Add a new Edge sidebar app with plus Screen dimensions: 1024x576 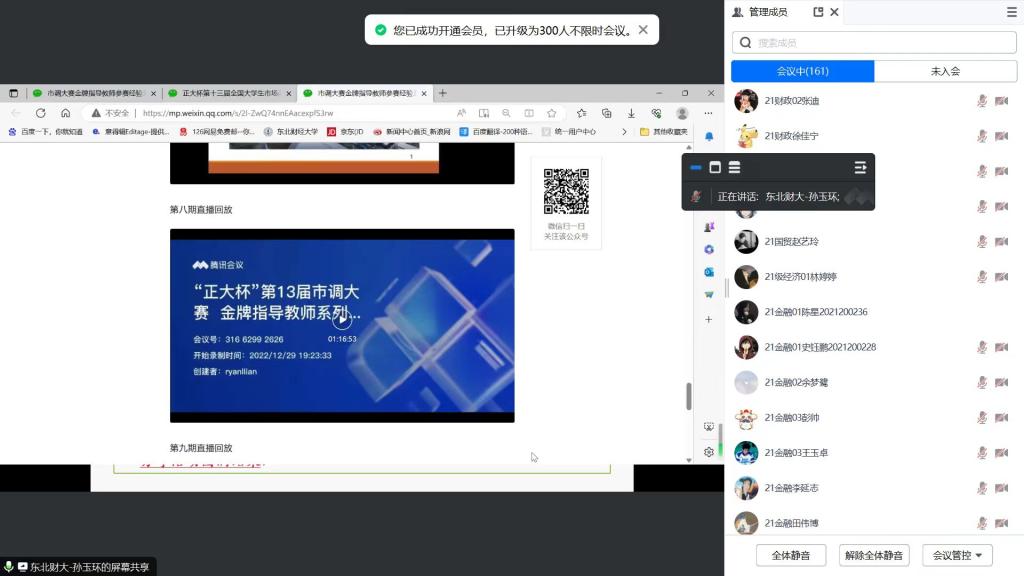coord(709,319)
